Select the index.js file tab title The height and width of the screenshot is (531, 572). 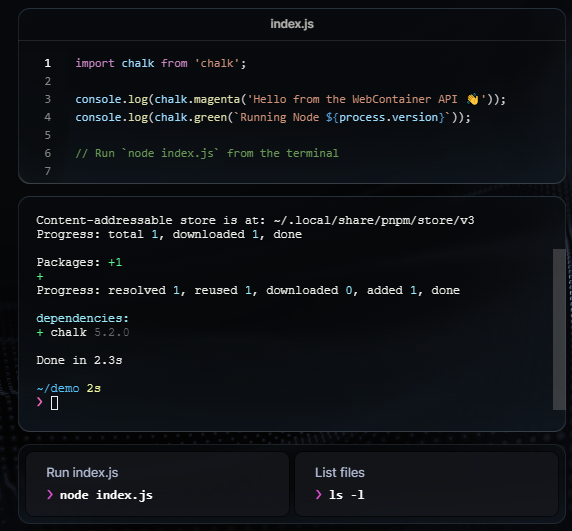pyautogui.click(x=292, y=24)
